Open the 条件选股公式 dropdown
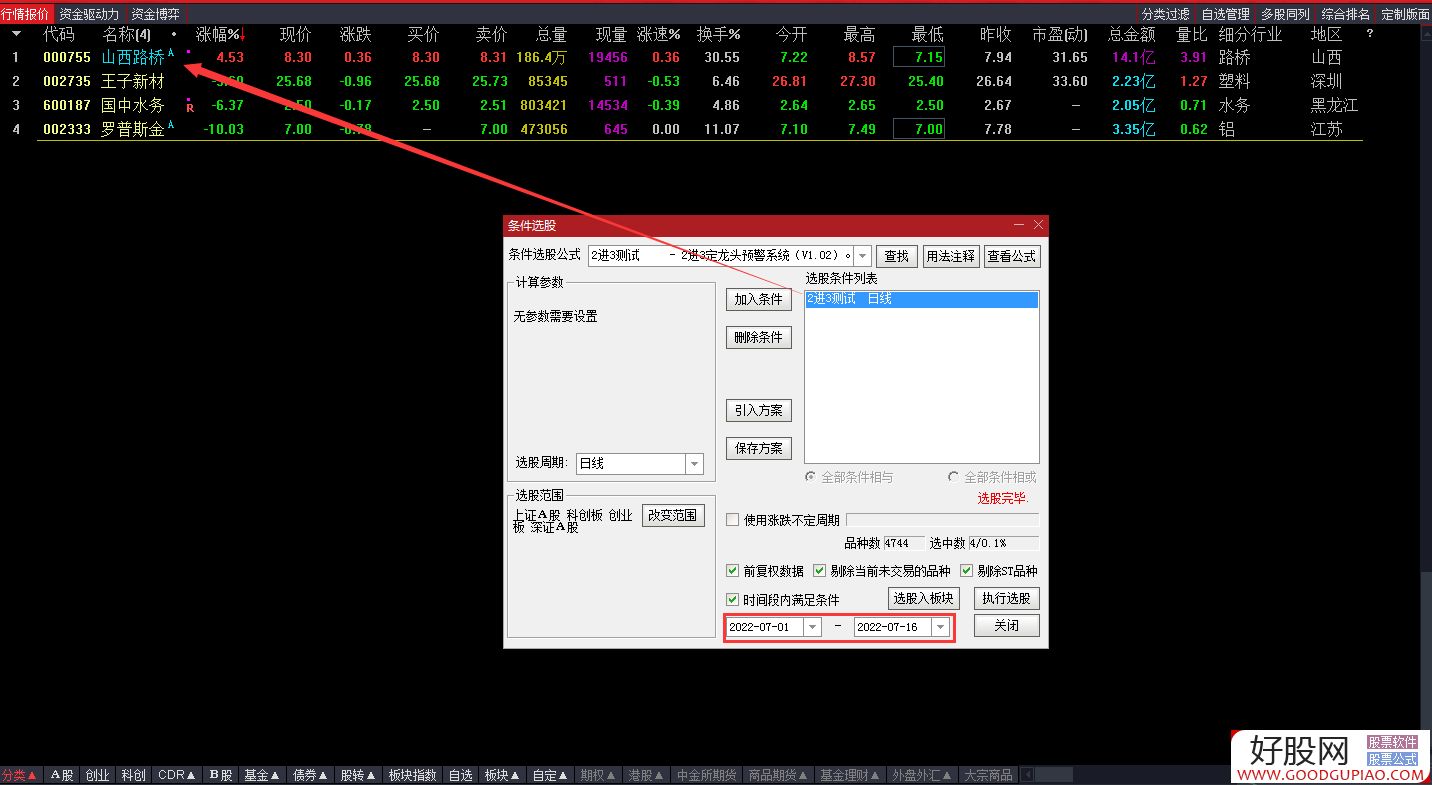Screen dimensions: 1432x785 click(x=863, y=256)
